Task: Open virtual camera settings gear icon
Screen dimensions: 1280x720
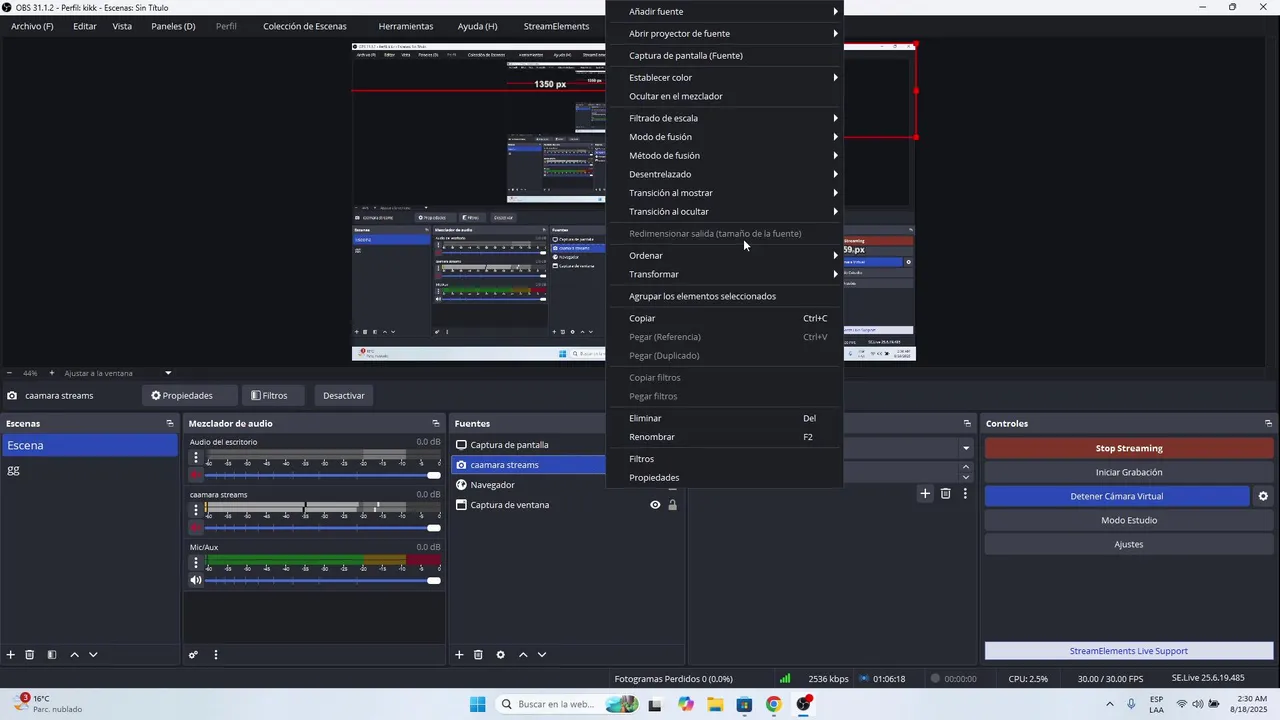Action: coord(1263,496)
